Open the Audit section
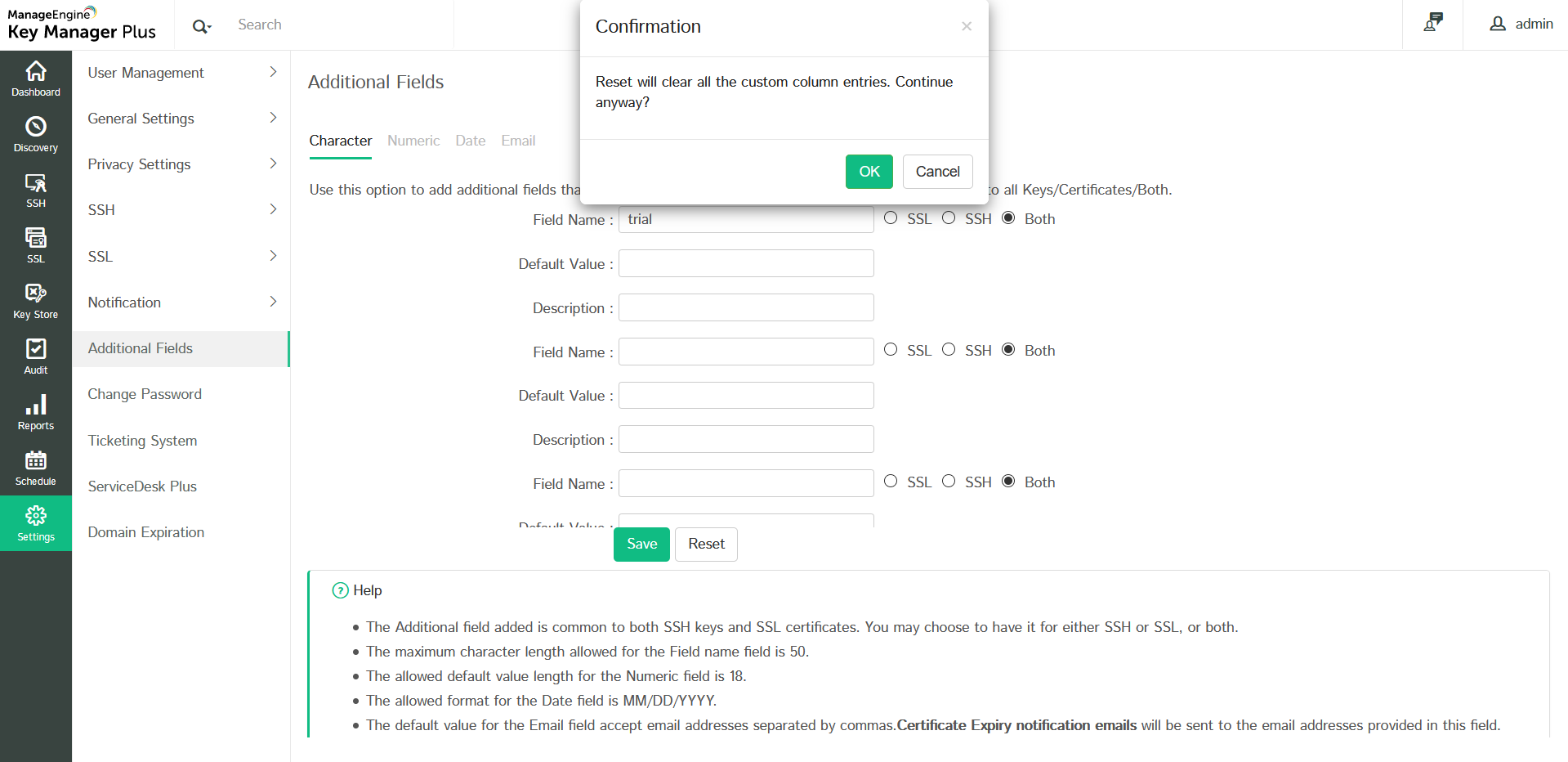The width and height of the screenshot is (1568, 762). click(36, 356)
